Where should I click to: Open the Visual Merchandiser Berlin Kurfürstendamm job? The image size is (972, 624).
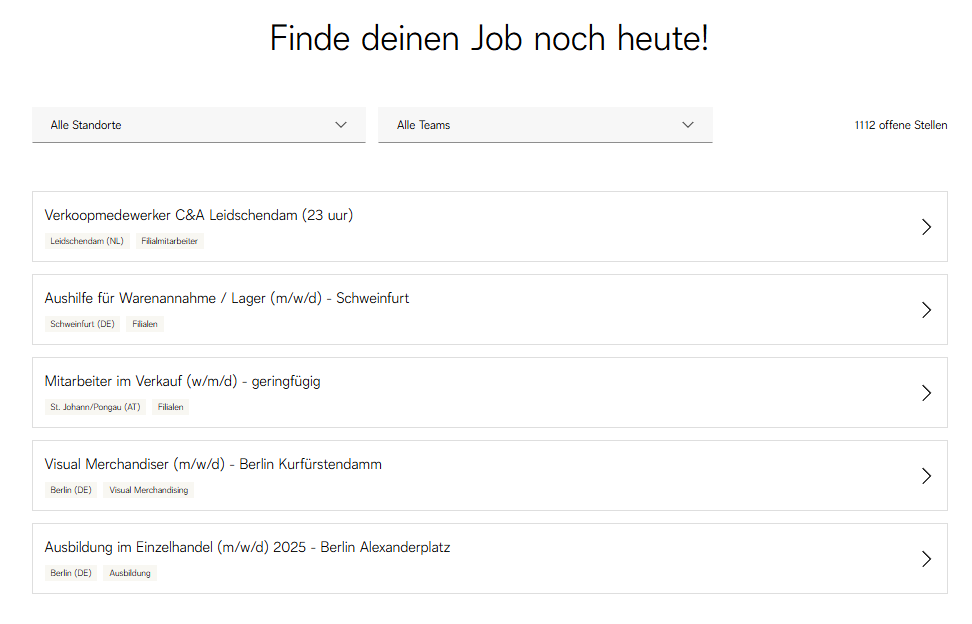pyautogui.click(x=213, y=463)
